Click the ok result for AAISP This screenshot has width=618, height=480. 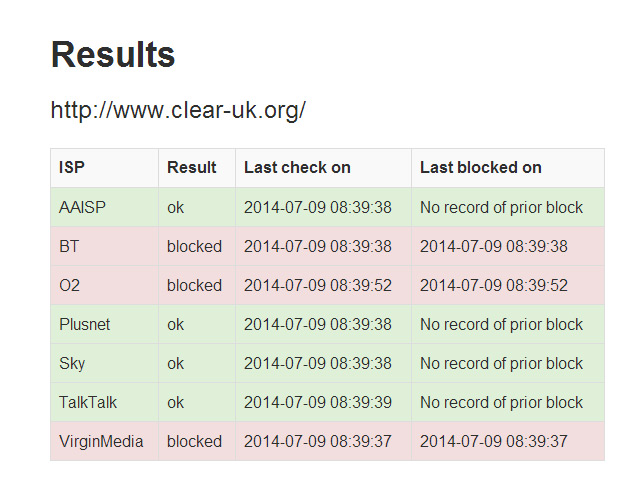(x=176, y=208)
